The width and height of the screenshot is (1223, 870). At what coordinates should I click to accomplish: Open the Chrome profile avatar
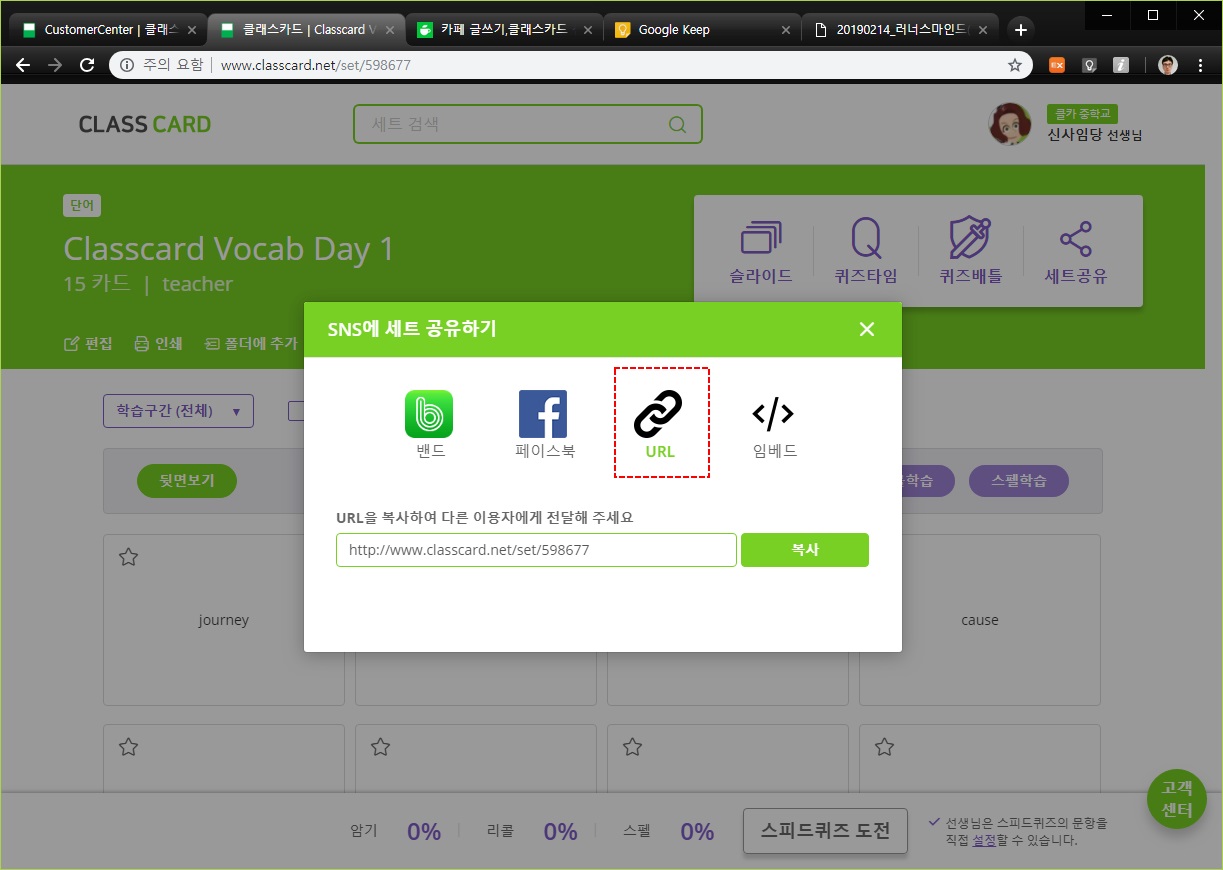tap(1168, 65)
